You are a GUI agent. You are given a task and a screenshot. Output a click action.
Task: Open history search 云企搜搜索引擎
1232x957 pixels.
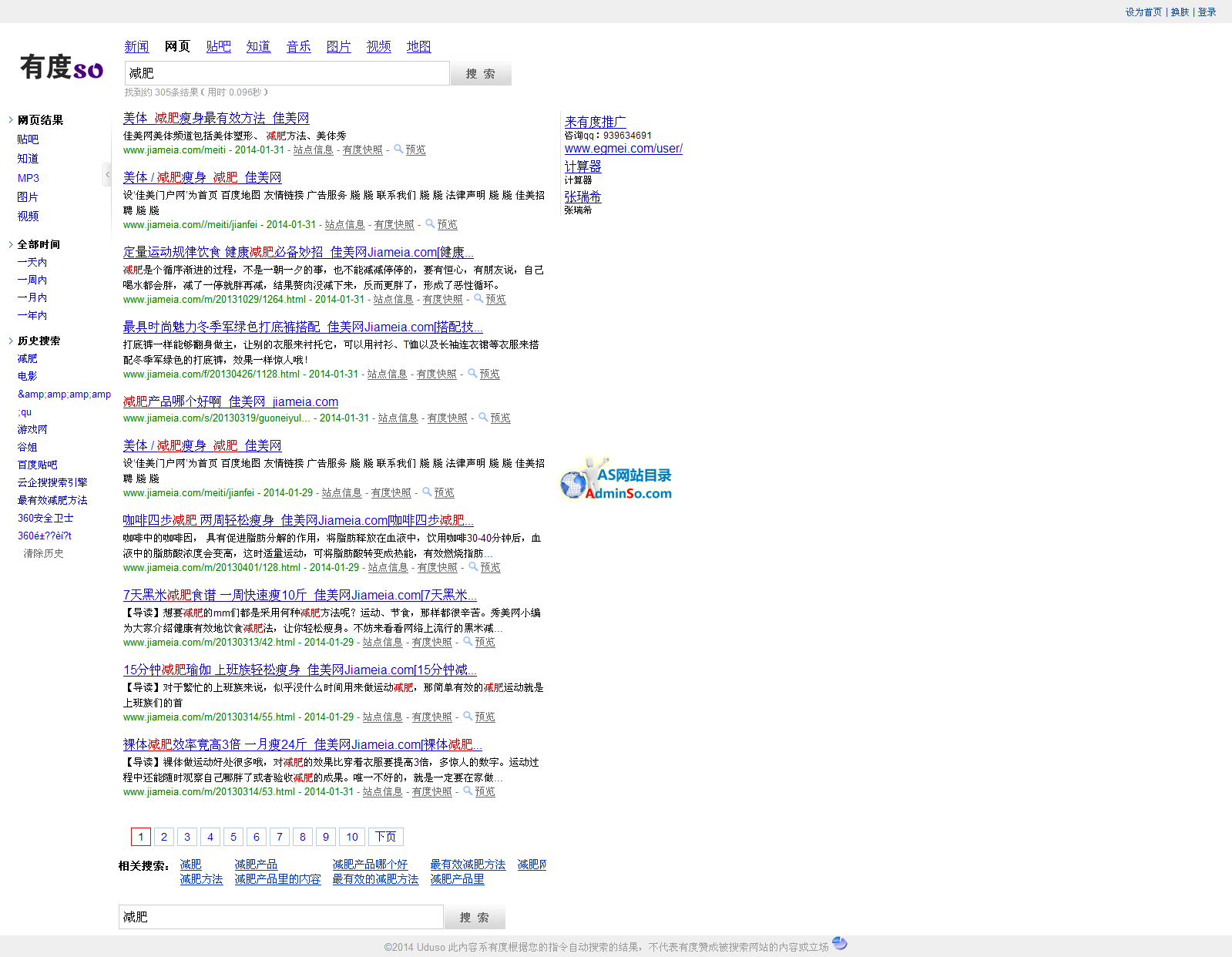52,482
